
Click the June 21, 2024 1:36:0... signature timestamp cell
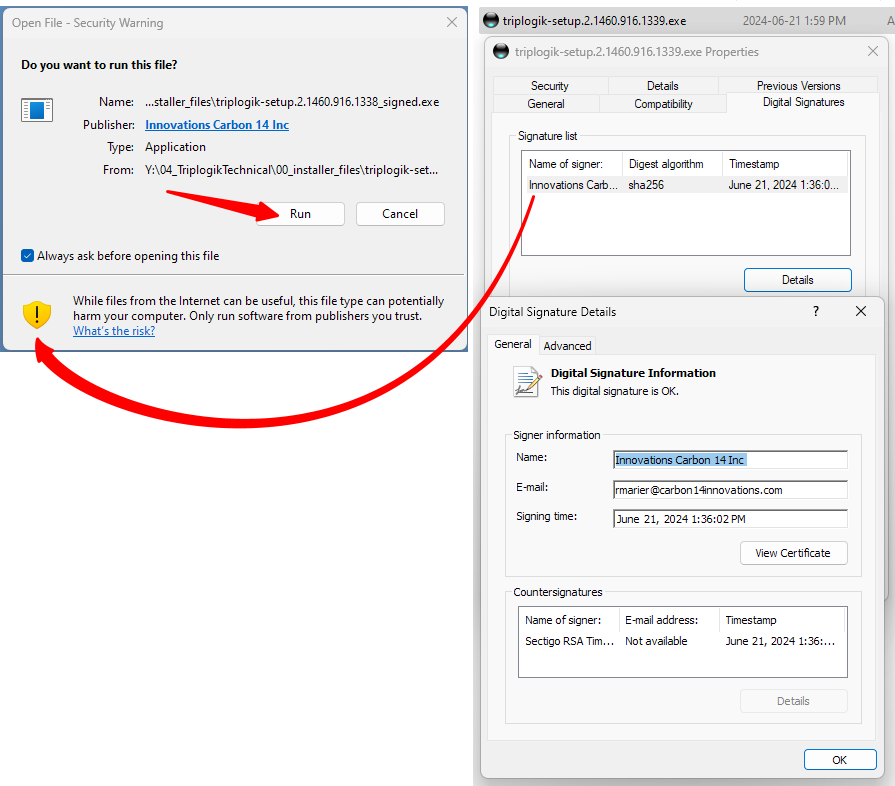(x=784, y=185)
